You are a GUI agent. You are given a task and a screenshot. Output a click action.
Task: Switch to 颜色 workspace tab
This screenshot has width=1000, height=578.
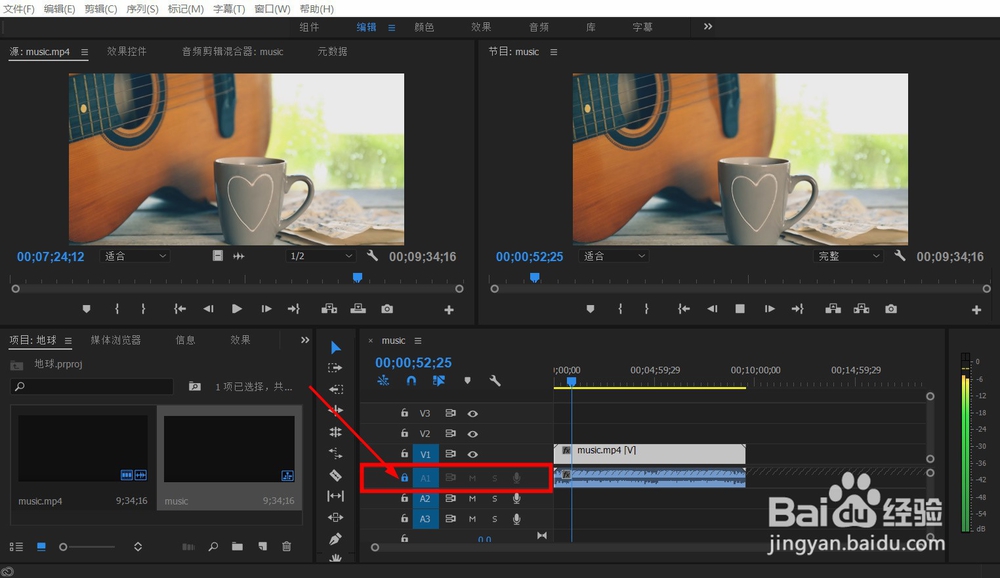tap(424, 27)
